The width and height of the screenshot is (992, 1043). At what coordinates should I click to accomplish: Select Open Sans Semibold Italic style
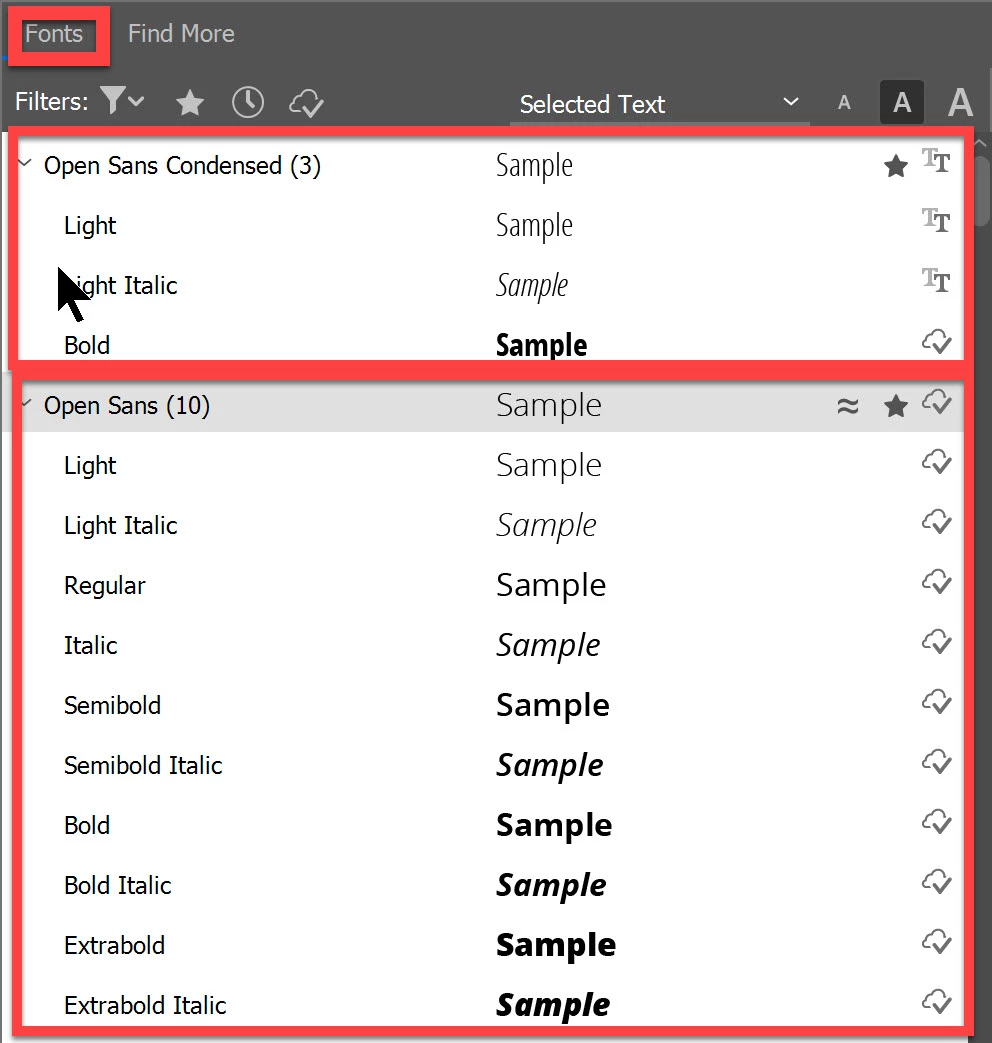pos(143,765)
